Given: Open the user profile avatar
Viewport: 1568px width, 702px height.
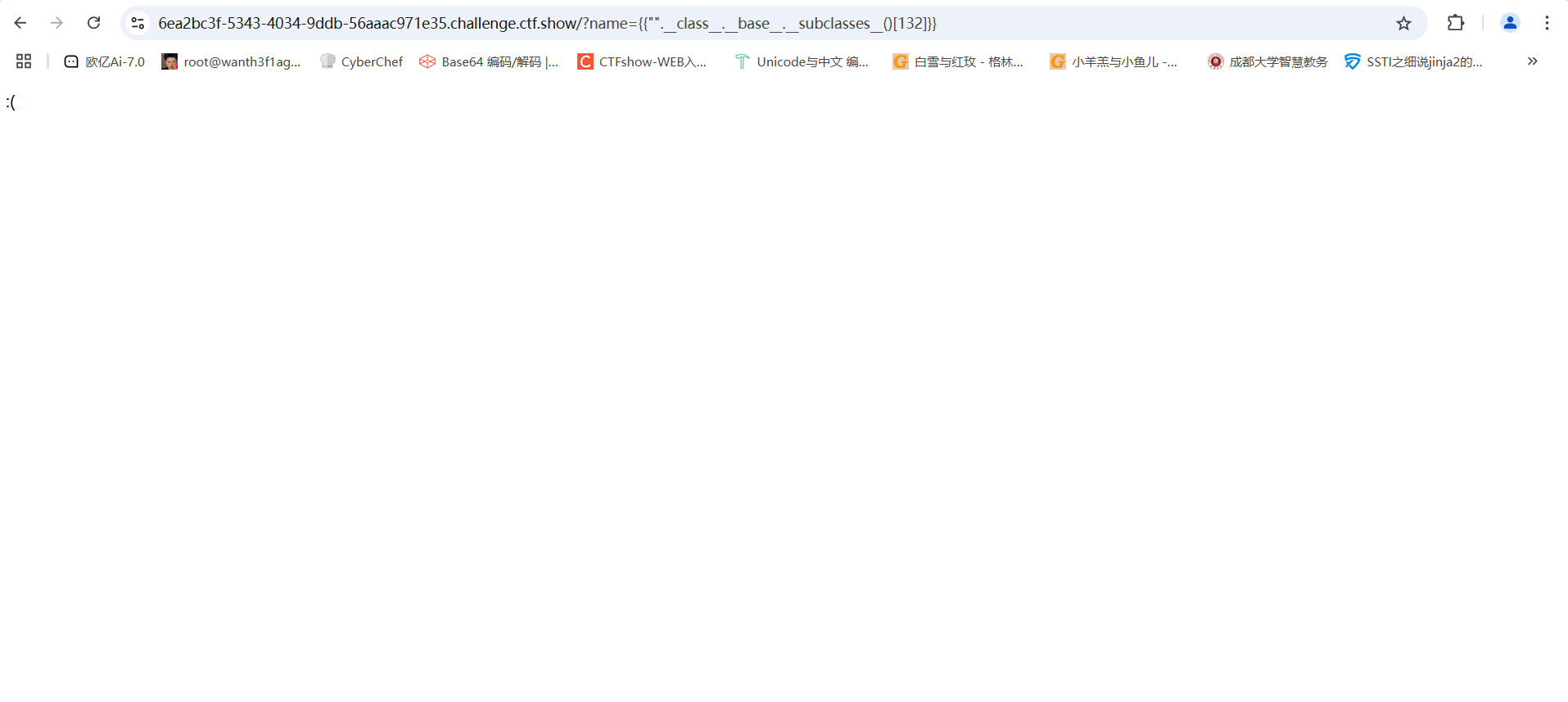Looking at the screenshot, I should tap(1509, 23).
